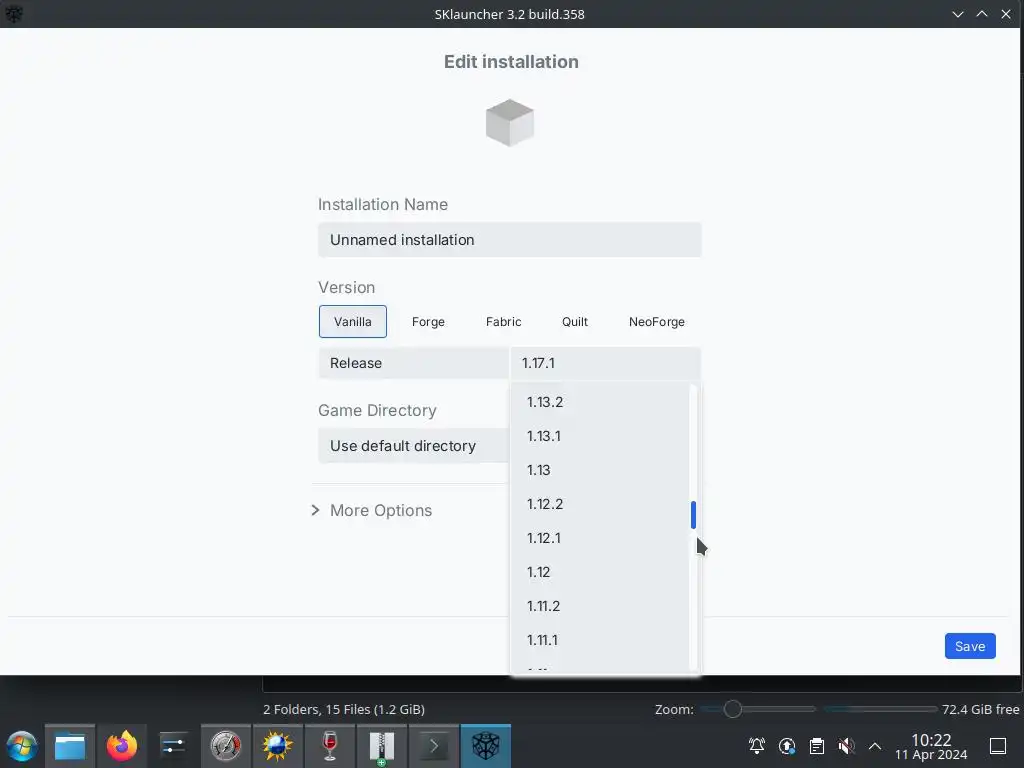This screenshot has height=768, width=1024.
Task: Show hidden system tray icons
Action: pyautogui.click(x=875, y=746)
